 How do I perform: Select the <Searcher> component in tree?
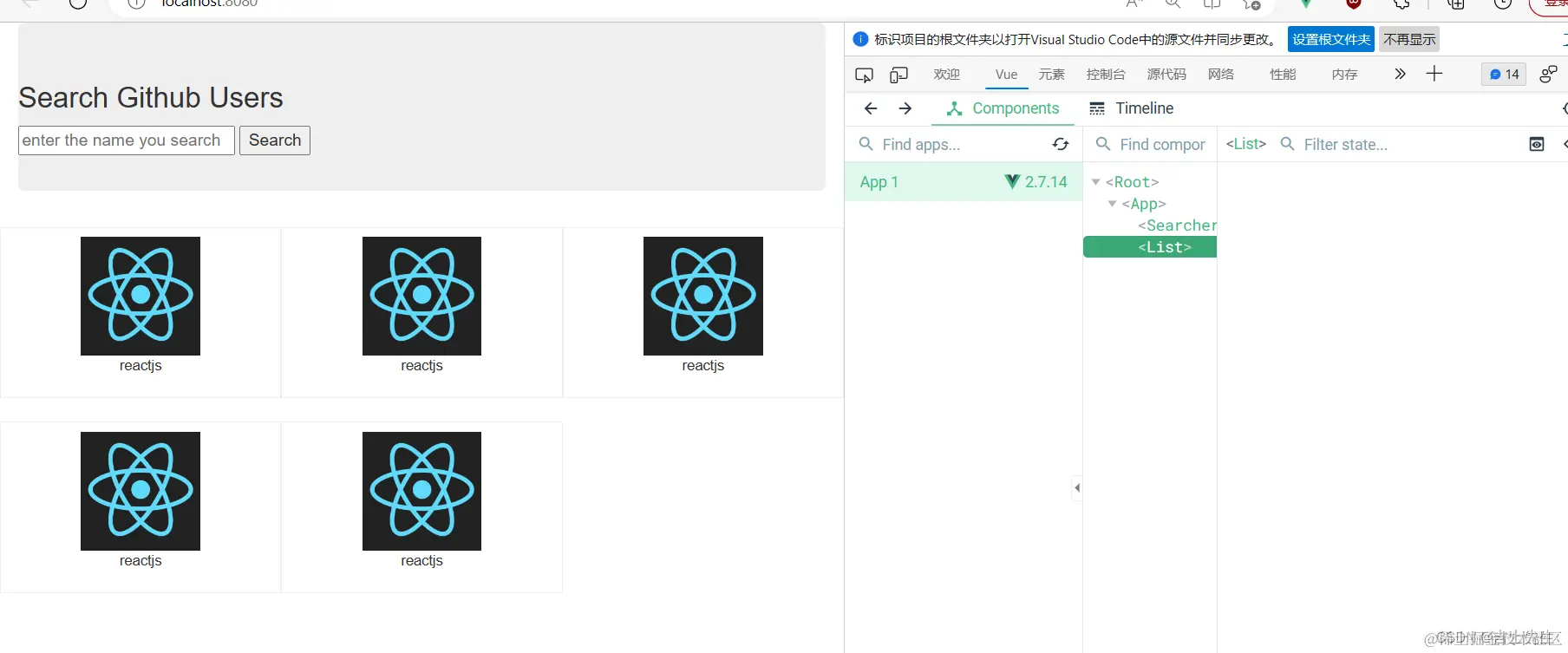tap(1177, 225)
